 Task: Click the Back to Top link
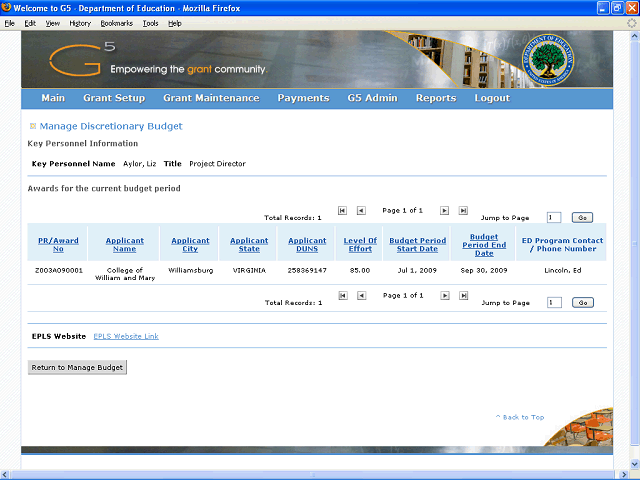[520, 417]
